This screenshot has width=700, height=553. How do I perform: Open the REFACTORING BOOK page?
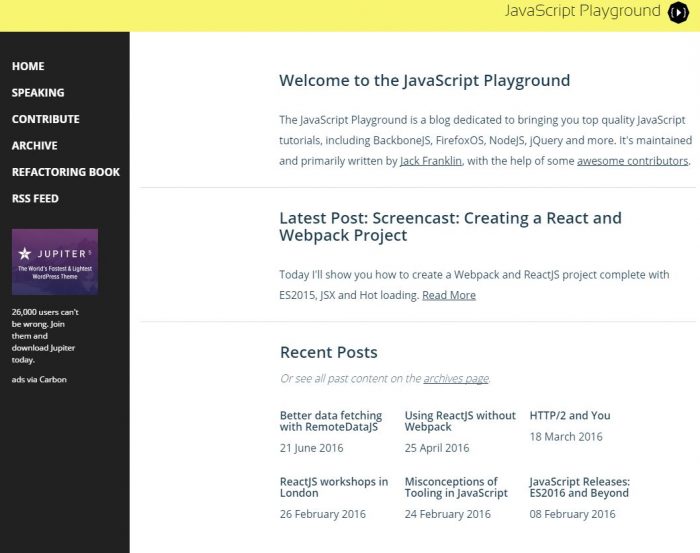click(65, 172)
